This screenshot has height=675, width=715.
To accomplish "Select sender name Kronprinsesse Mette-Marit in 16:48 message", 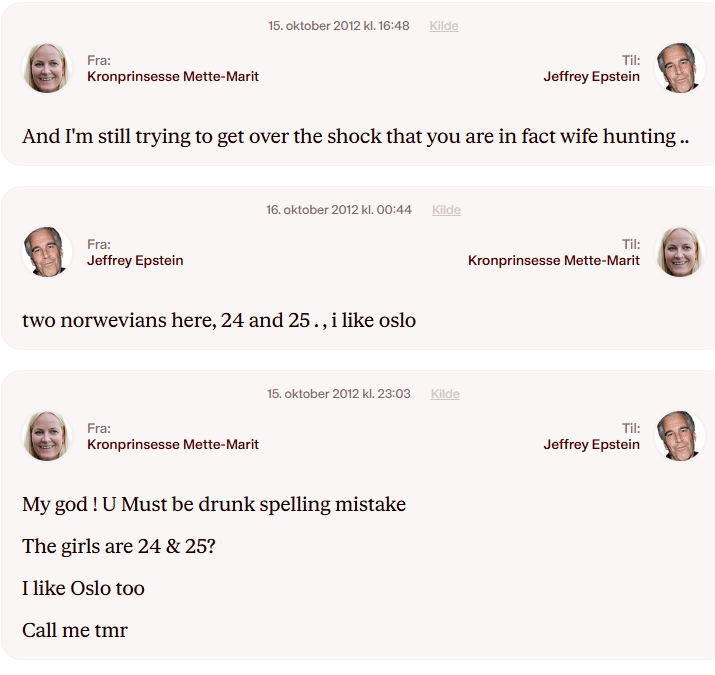I will click(x=173, y=77).
